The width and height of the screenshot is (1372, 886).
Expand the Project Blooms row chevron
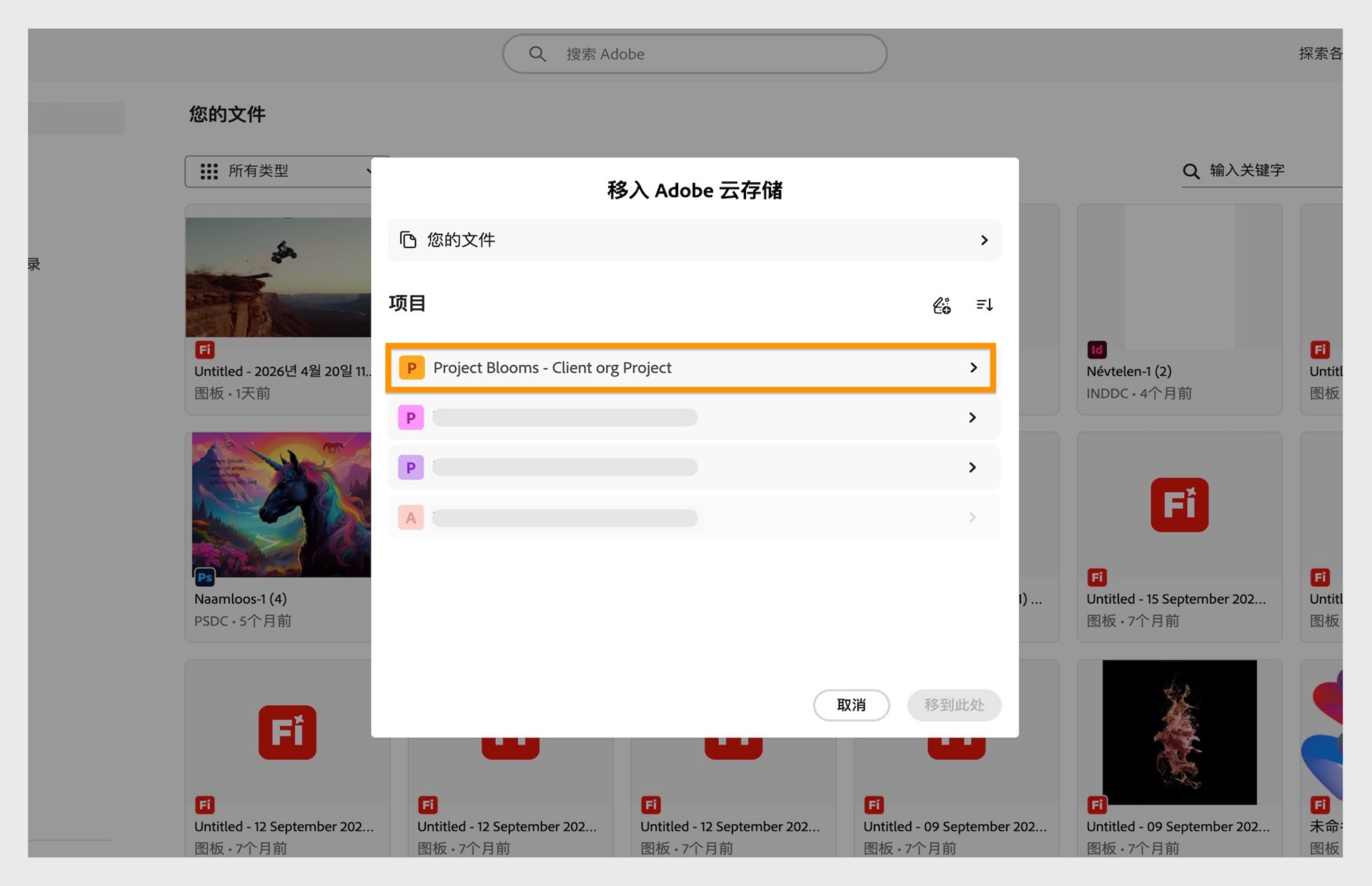click(973, 367)
